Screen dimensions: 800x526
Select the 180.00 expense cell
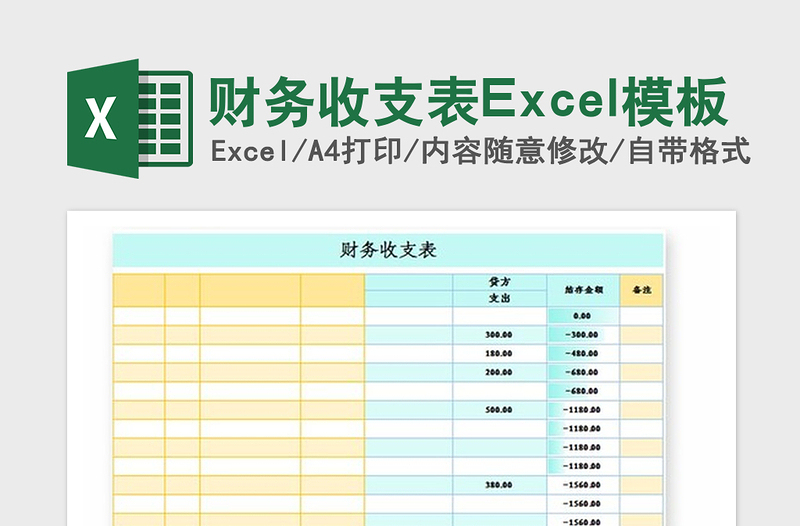(499, 354)
